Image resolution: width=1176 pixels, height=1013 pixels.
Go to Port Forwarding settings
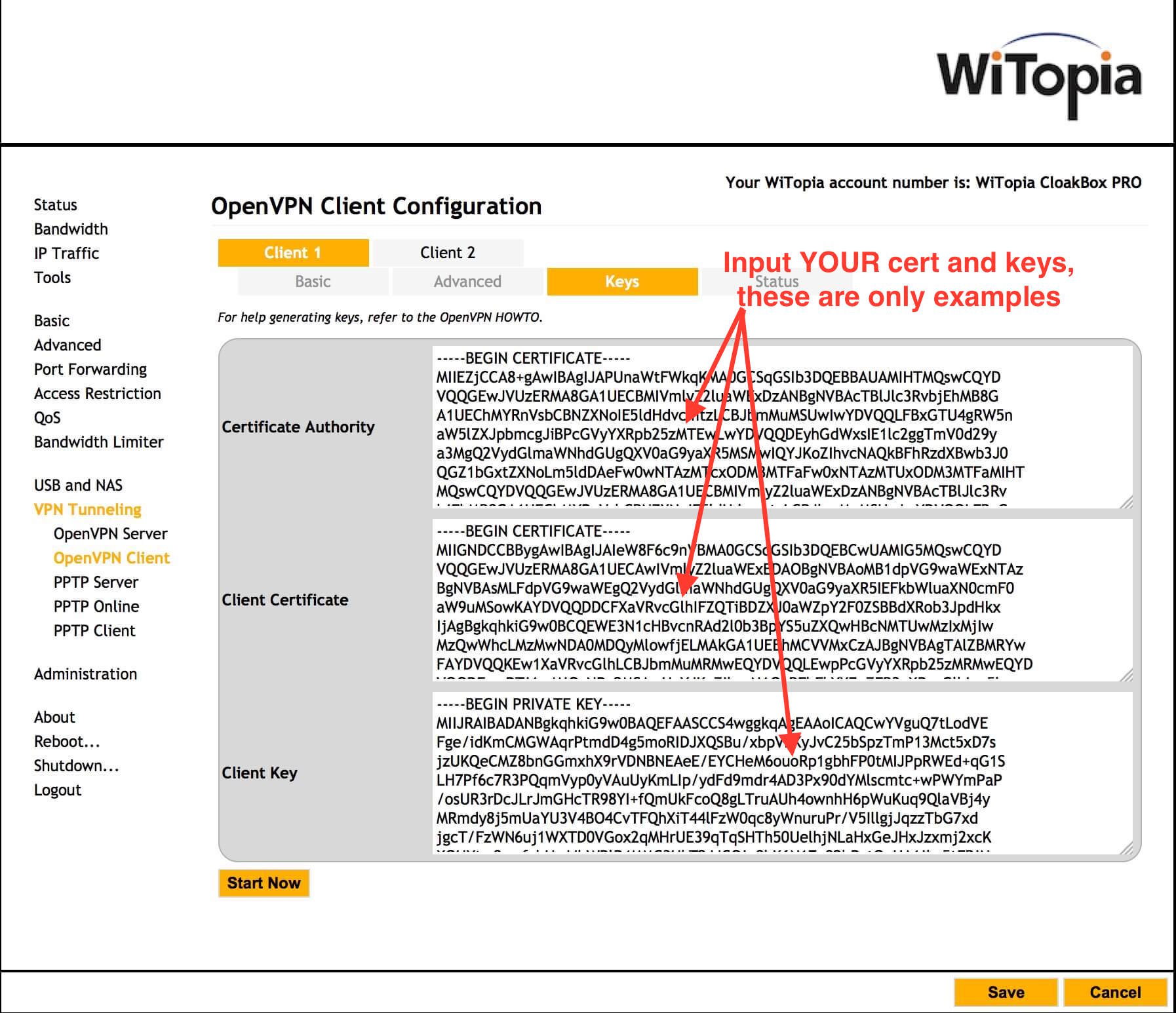point(90,370)
